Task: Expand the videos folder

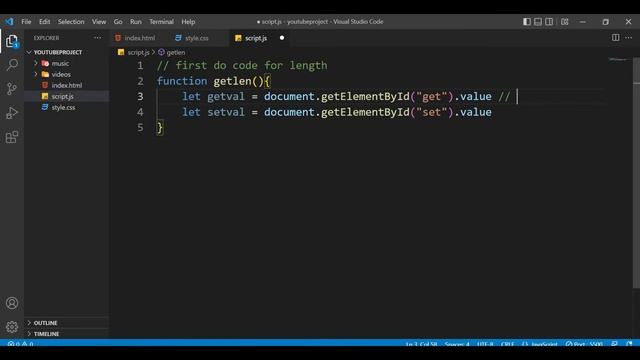Action: [61, 74]
